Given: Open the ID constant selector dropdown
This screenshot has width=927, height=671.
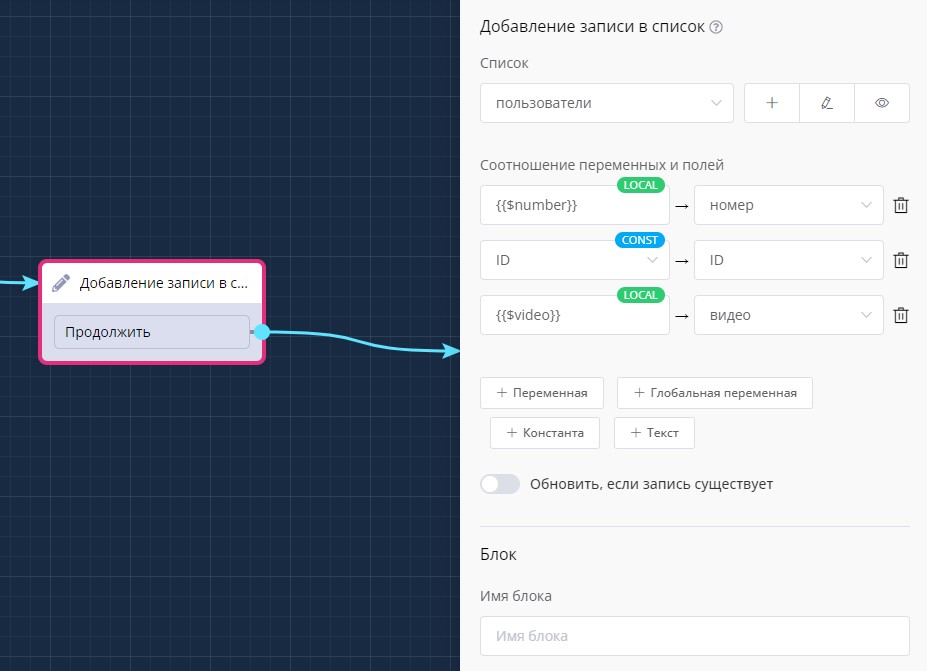Looking at the screenshot, I should (x=574, y=260).
